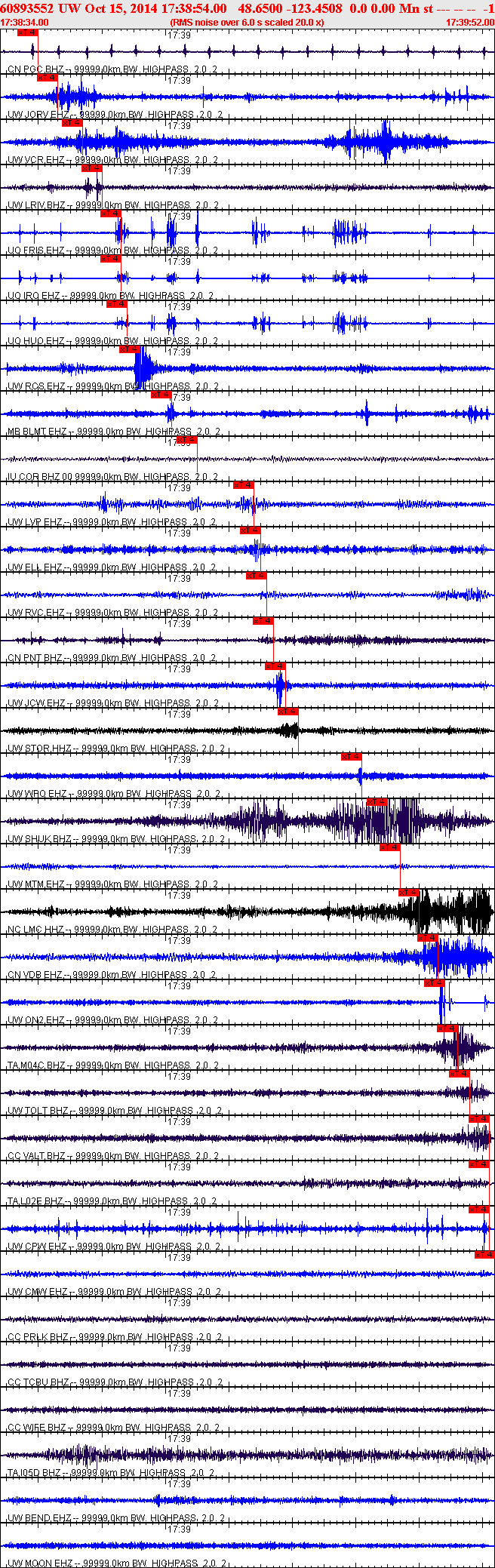Click the red pick marker on the ON2 trace

pyautogui.click(x=434, y=983)
